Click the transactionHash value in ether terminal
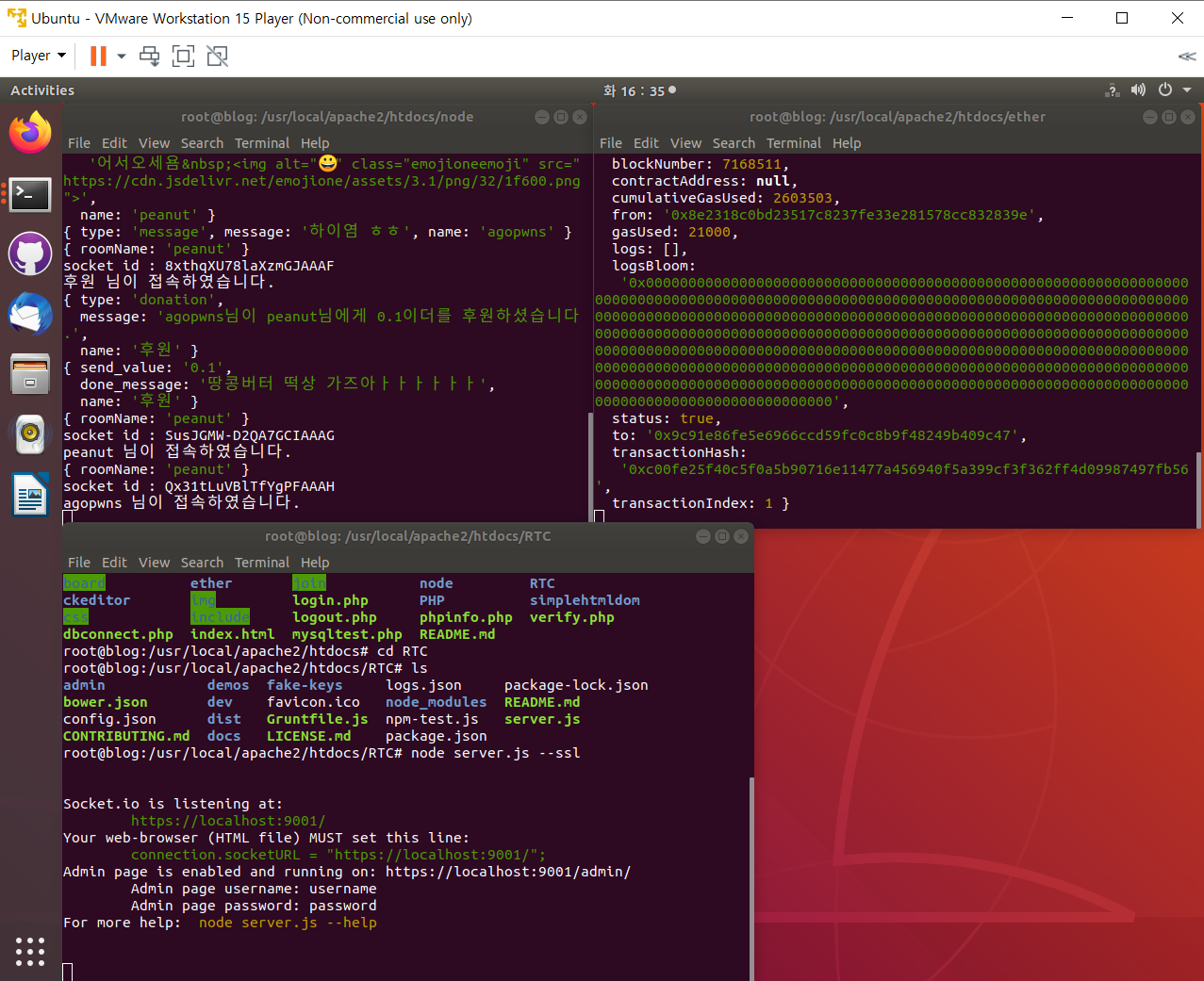The image size is (1204, 981). (904, 469)
